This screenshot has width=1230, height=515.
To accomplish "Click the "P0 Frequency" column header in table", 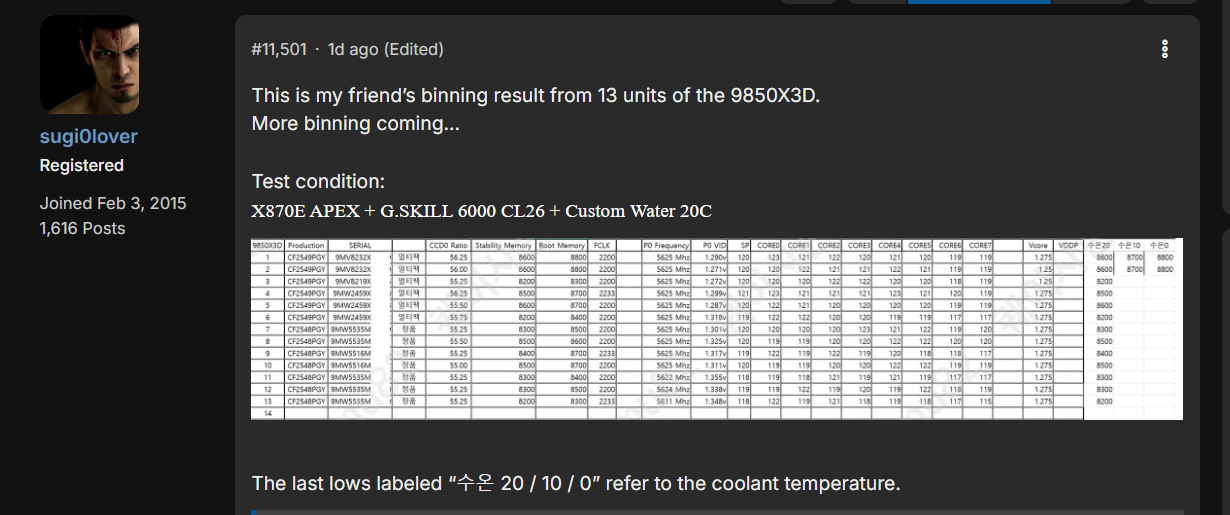I will pos(666,245).
